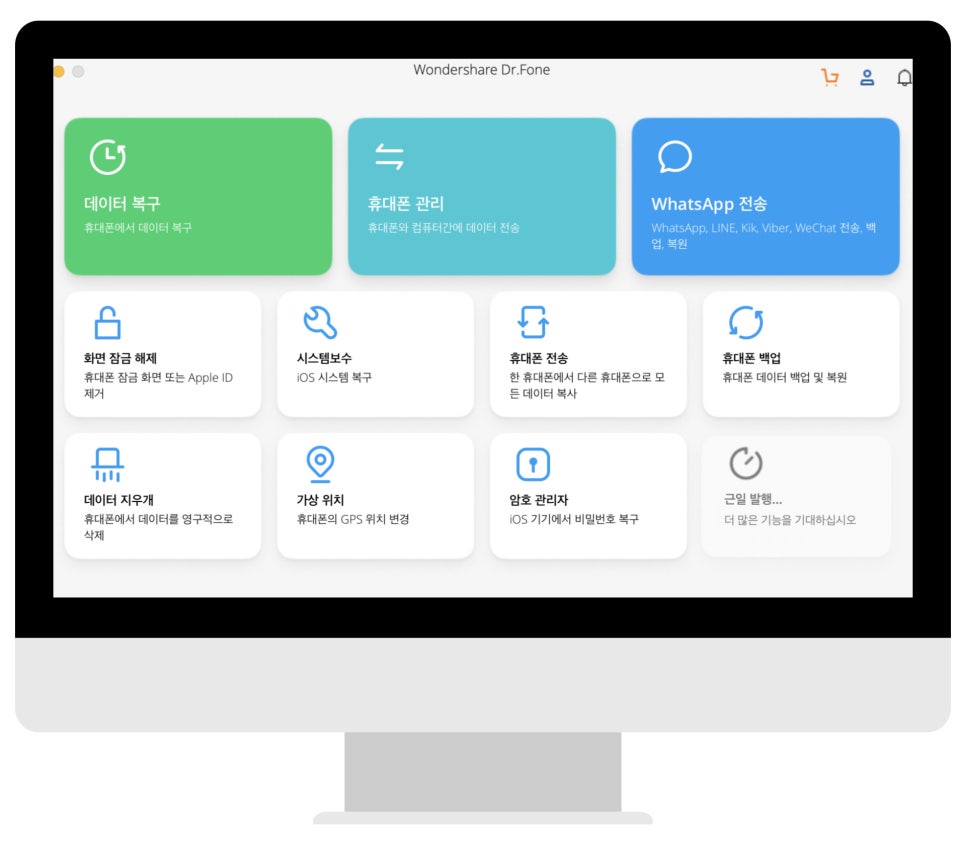
Task: Click the text 휴대폰와 컴퓨터간에 데이터 전송
Action: (x=444, y=228)
